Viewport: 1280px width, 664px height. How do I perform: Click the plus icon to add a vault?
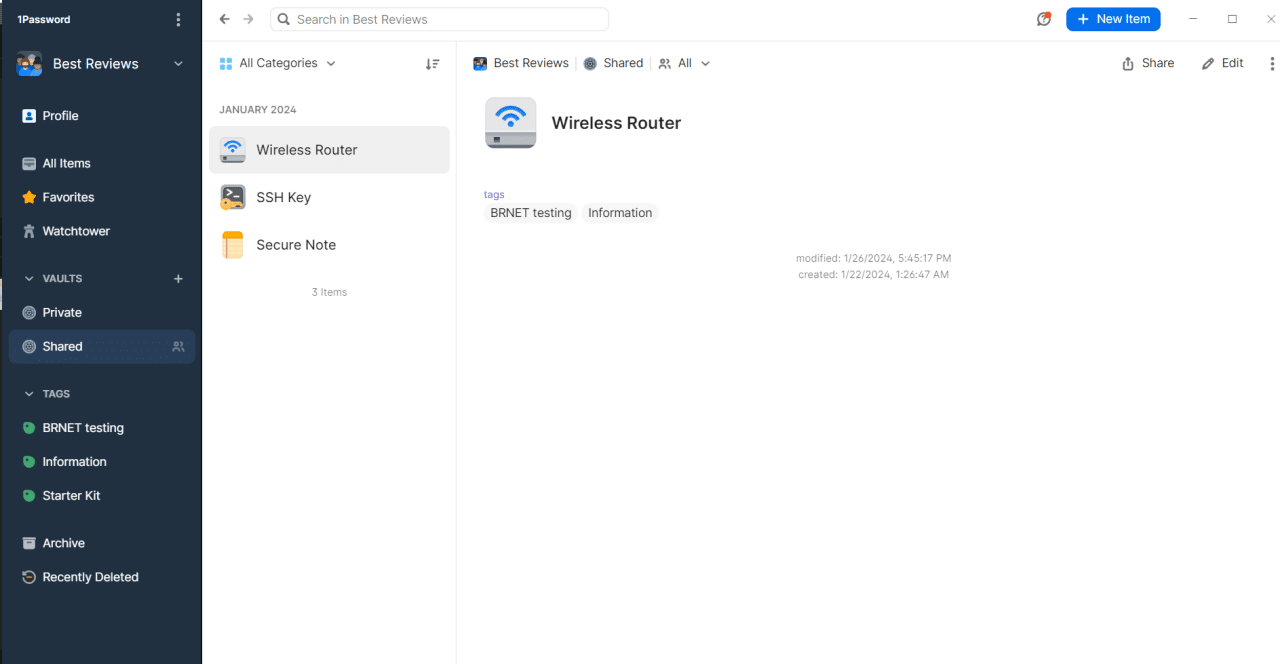(x=178, y=279)
